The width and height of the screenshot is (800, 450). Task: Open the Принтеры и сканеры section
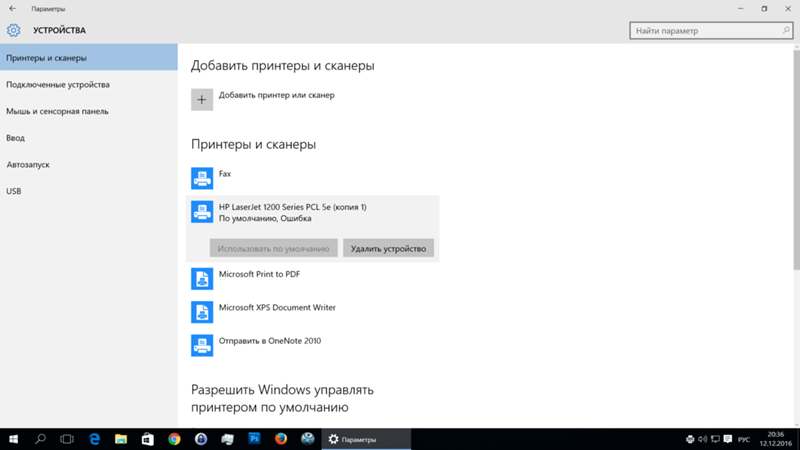click(x=89, y=58)
